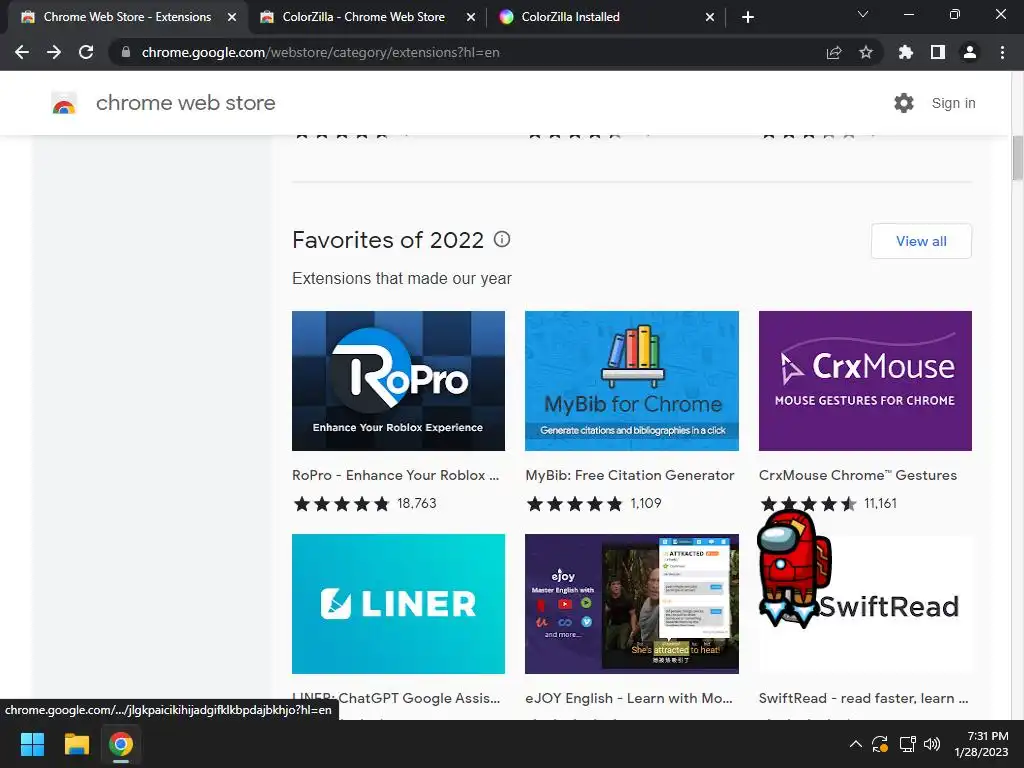
Task: Reload the current page
Action: 86,52
